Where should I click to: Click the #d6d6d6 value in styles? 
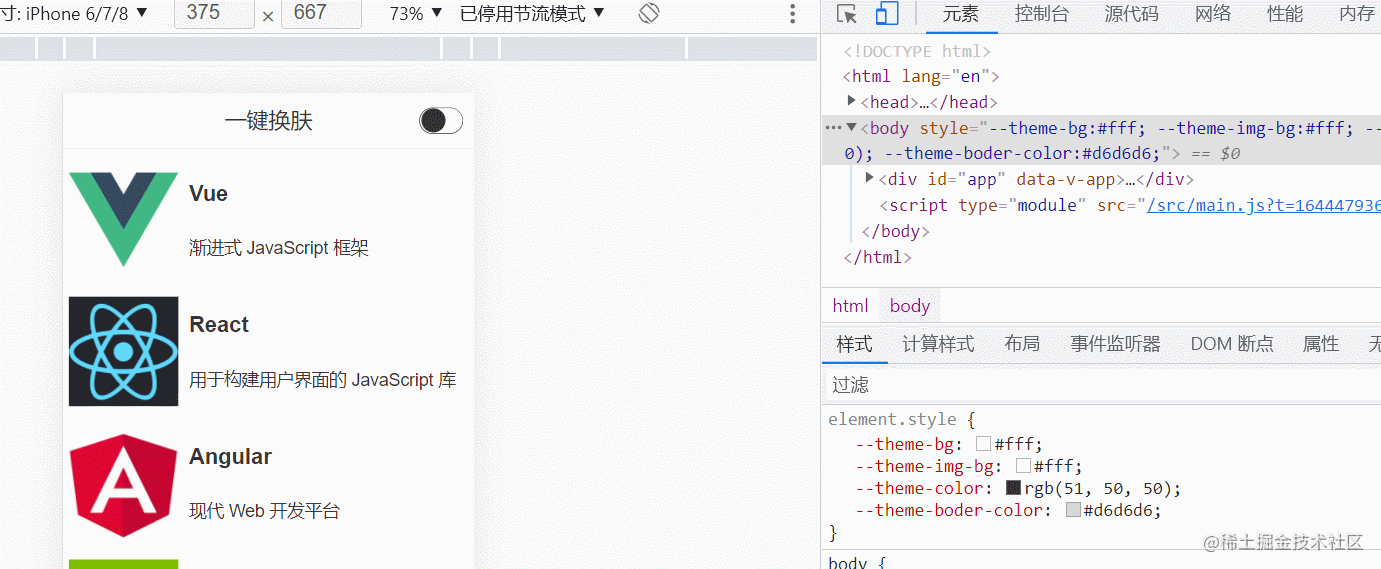pyautogui.click(x=1119, y=510)
